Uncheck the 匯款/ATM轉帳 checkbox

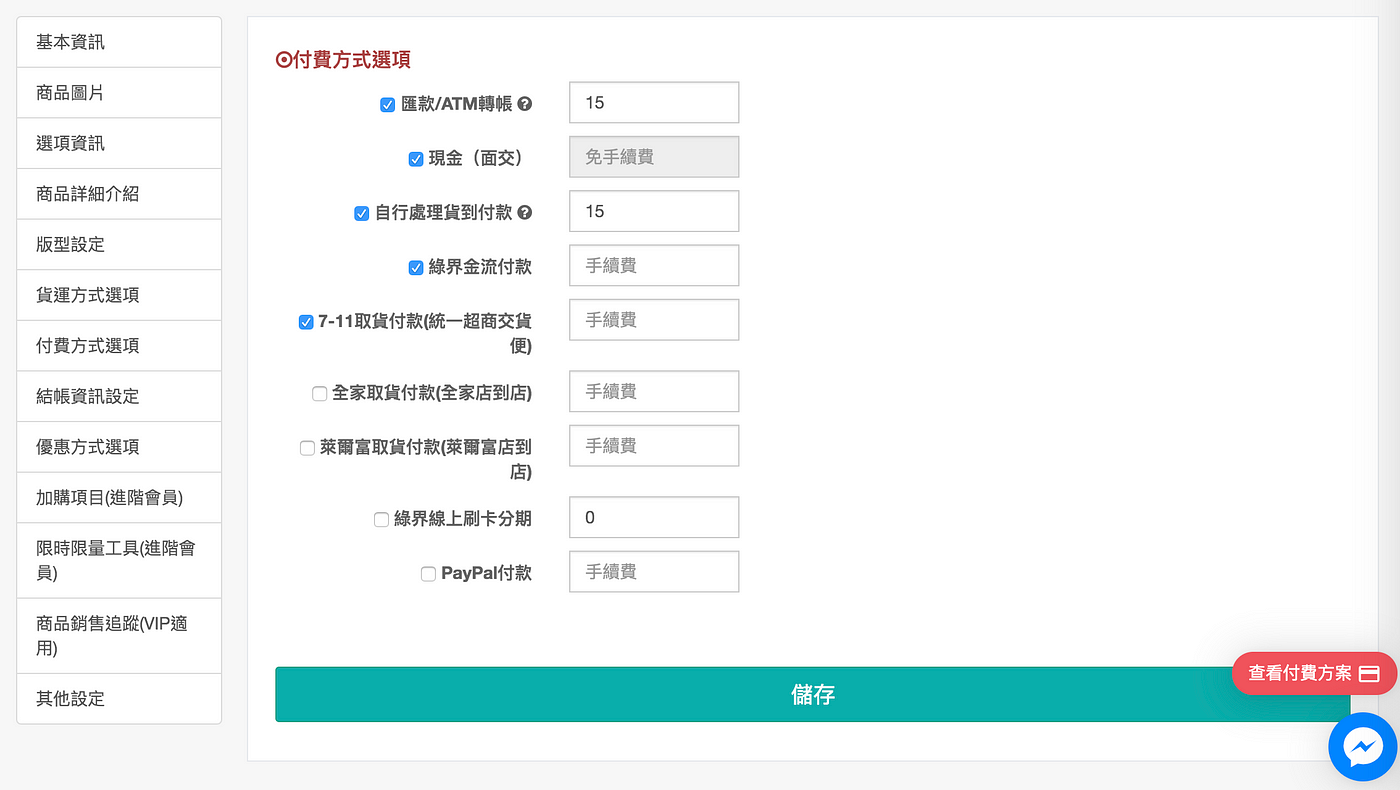pos(388,104)
